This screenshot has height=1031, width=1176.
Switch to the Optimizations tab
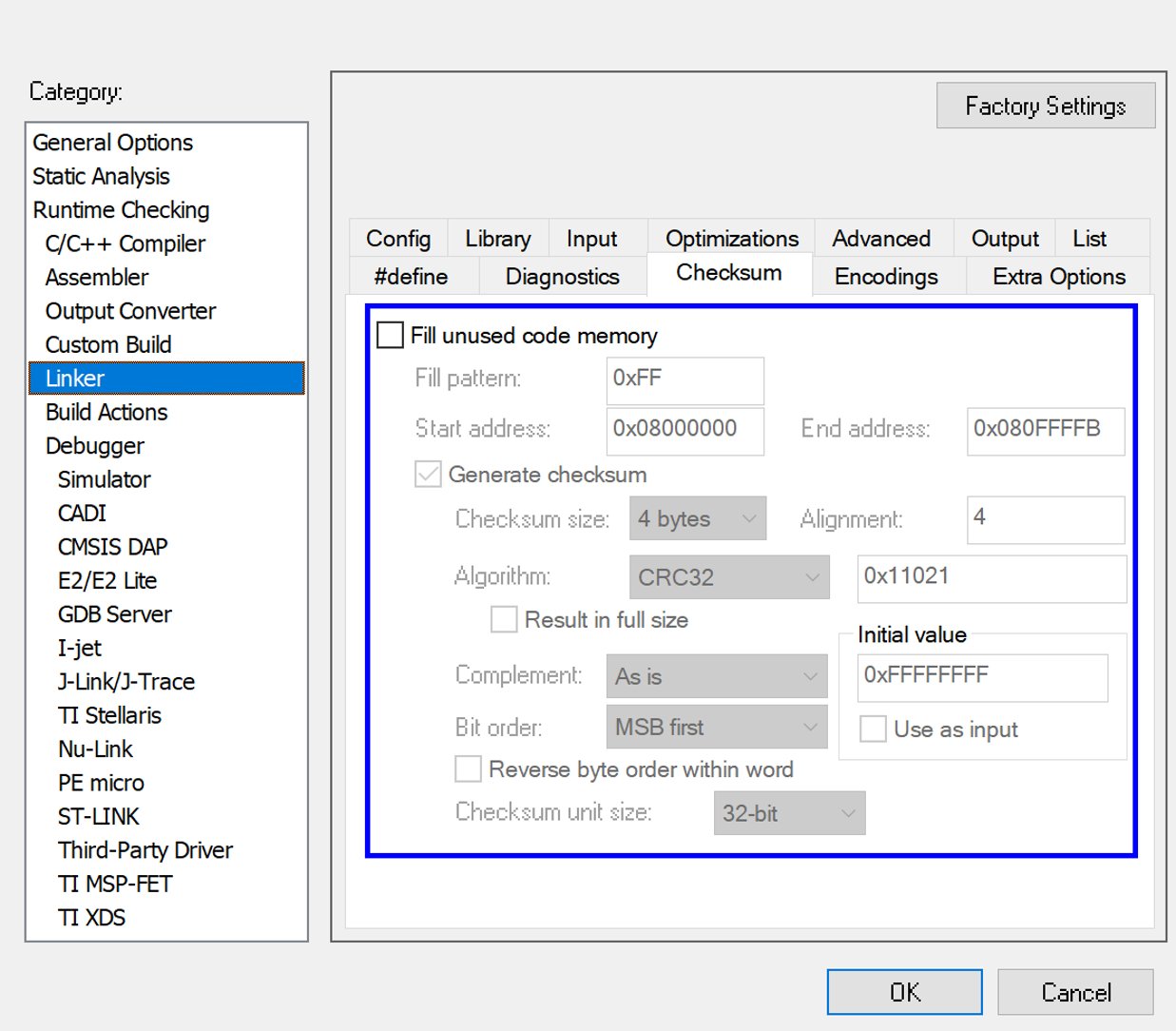point(730,239)
